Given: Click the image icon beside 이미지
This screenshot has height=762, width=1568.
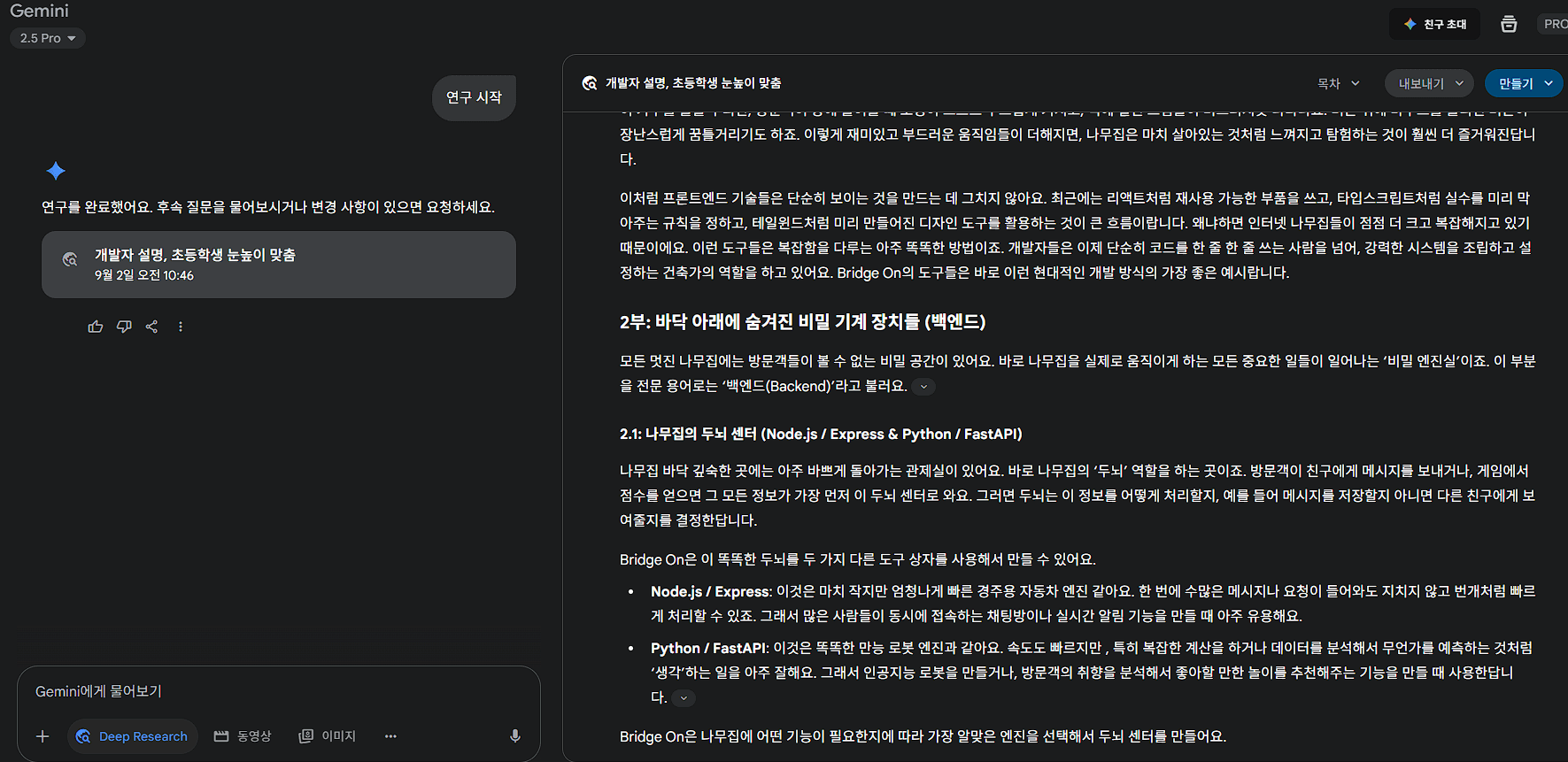Looking at the screenshot, I should (306, 736).
